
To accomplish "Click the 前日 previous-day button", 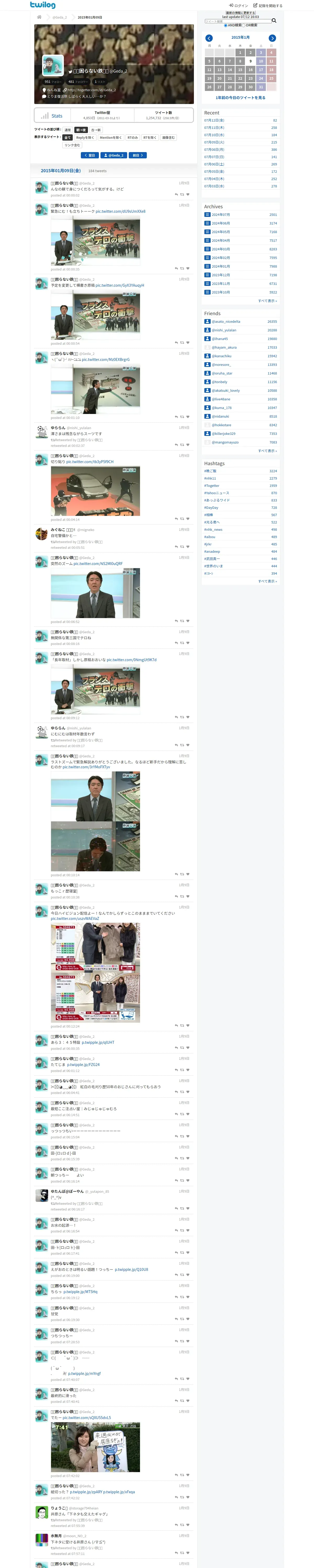I will click(x=138, y=155).
